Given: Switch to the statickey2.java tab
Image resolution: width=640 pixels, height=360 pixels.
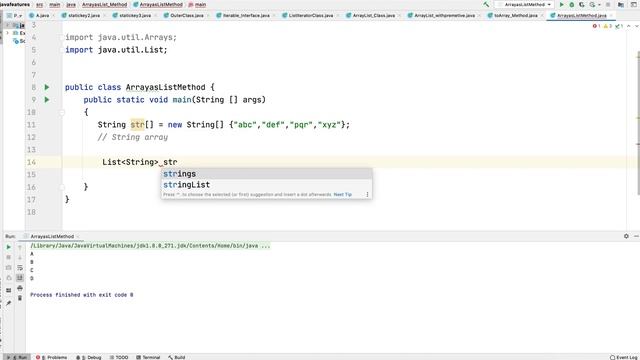Looking at the screenshot, I should point(84,16).
